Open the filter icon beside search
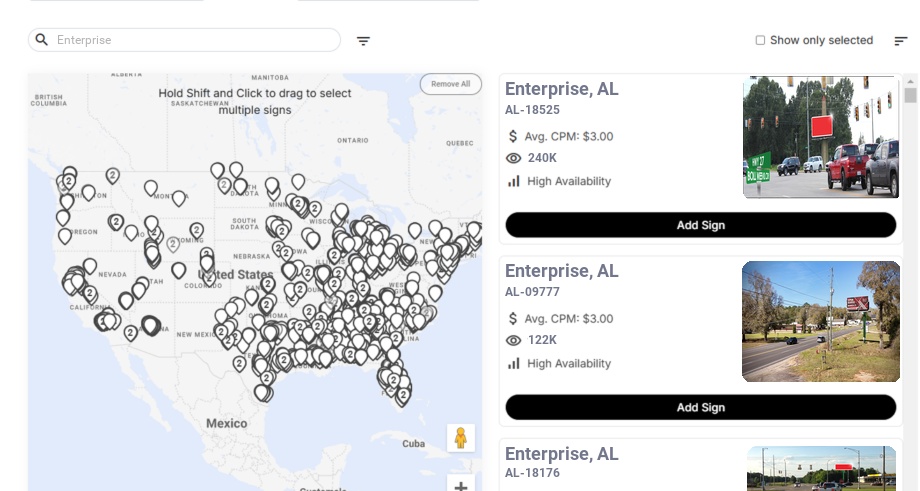 pos(363,40)
